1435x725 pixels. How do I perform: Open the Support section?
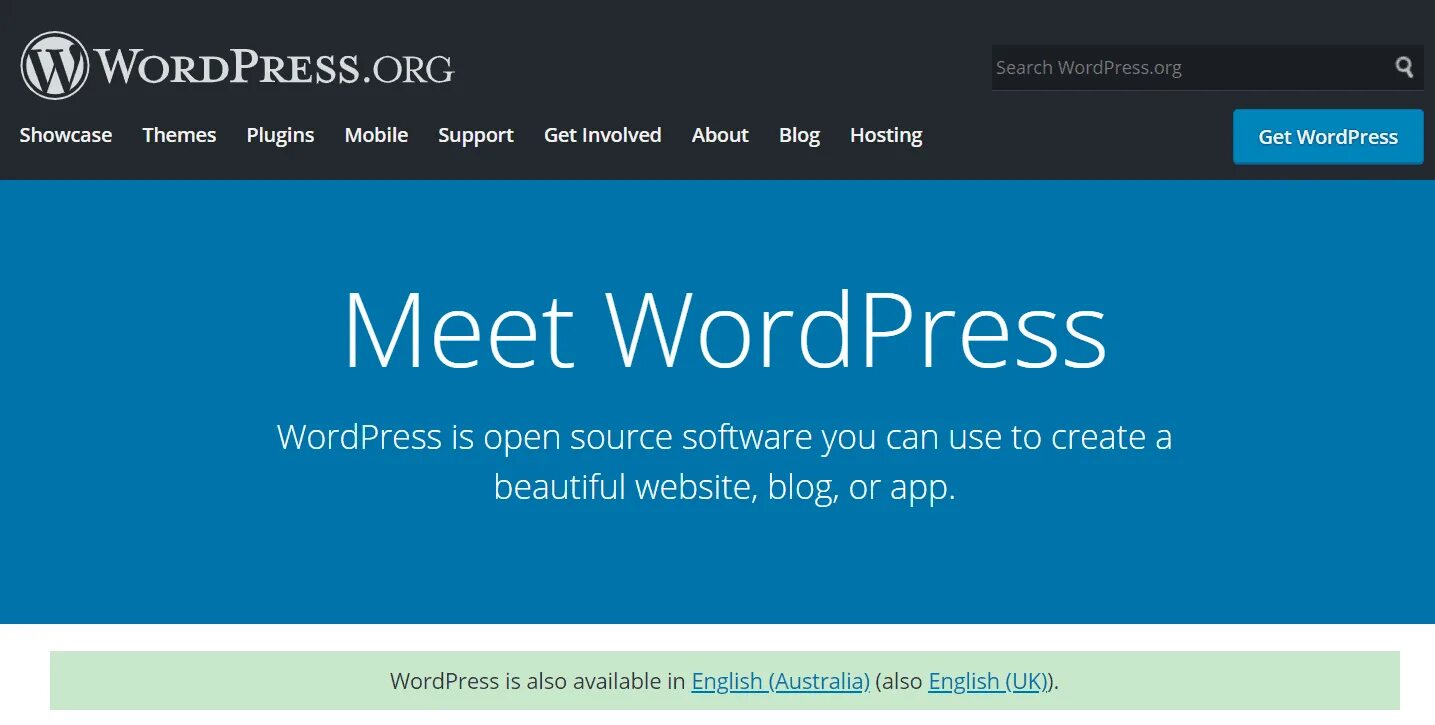476,135
